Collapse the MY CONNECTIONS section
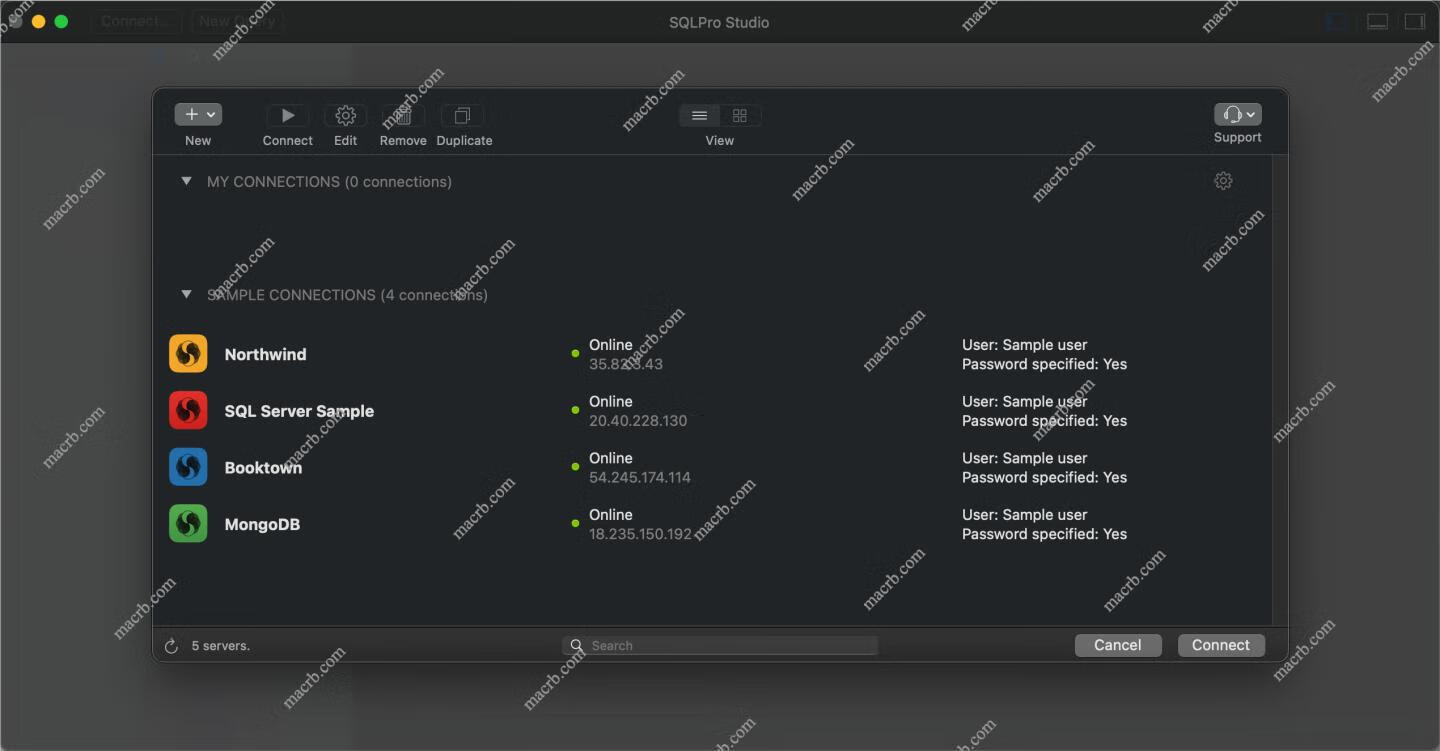This screenshot has width=1440, height=751. (x=186, y=181)
